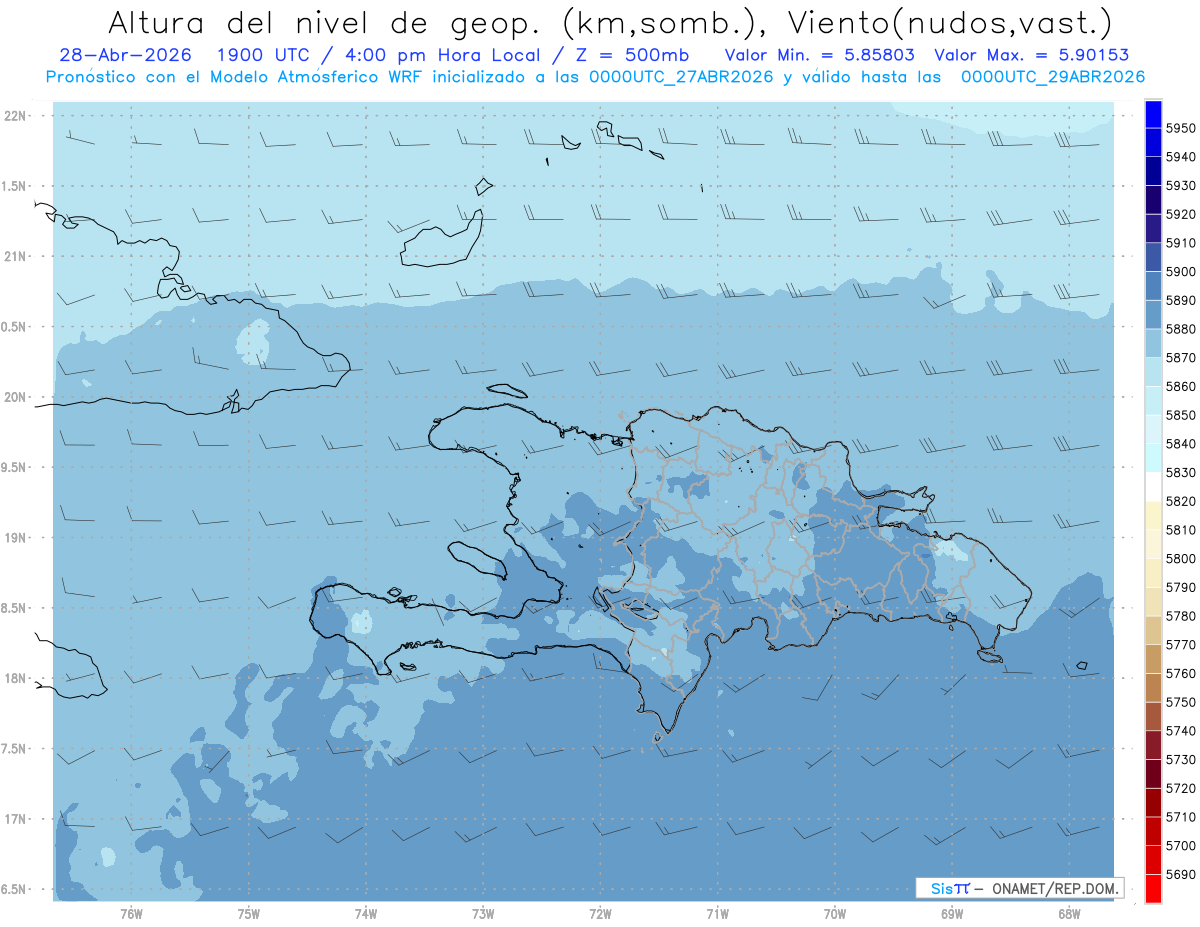Click the 5760 tan legend swatch
The width and height of the screenshot is (1200, 927).
coord(1153,659)
